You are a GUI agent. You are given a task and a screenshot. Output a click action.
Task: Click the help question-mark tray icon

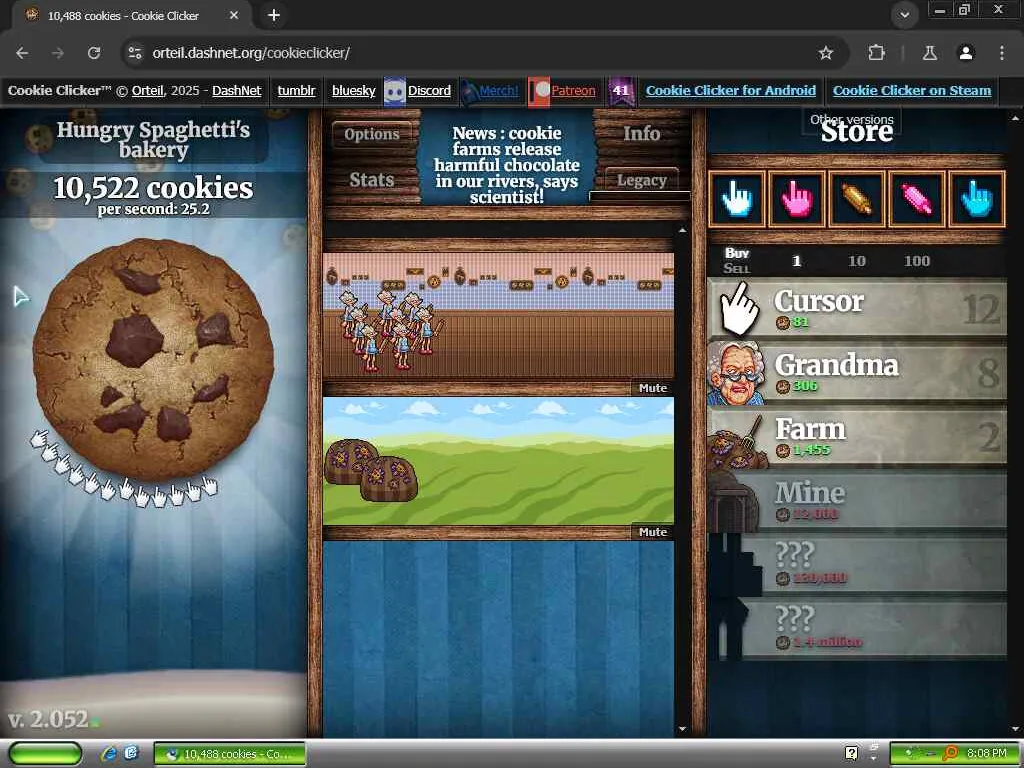(x=852, y=753)
